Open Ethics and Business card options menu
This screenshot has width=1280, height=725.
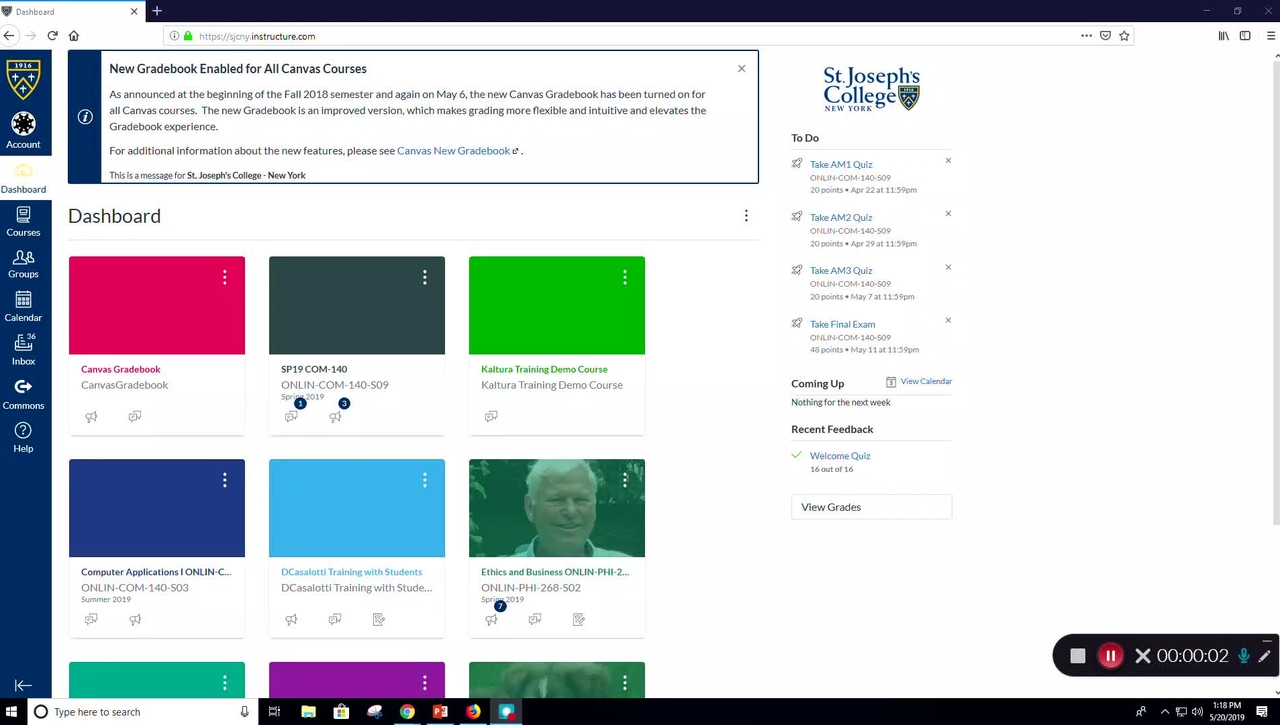click(x=625, y=480)
